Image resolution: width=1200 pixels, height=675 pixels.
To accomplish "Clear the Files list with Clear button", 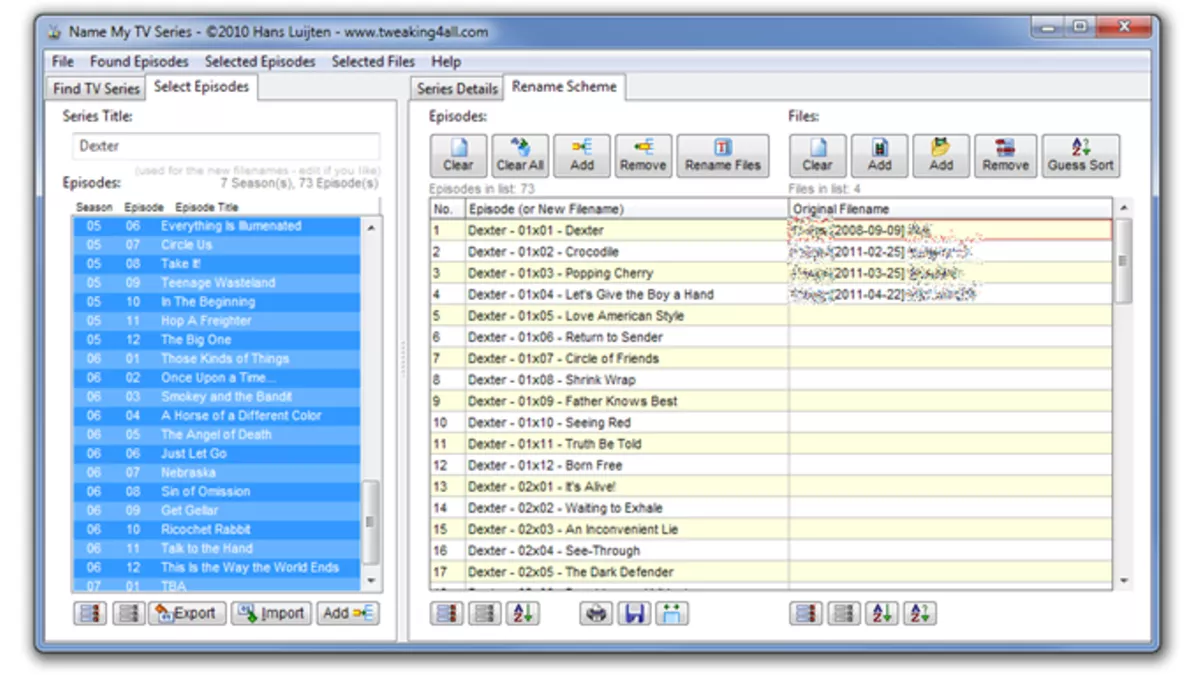I will pos(817,156).
